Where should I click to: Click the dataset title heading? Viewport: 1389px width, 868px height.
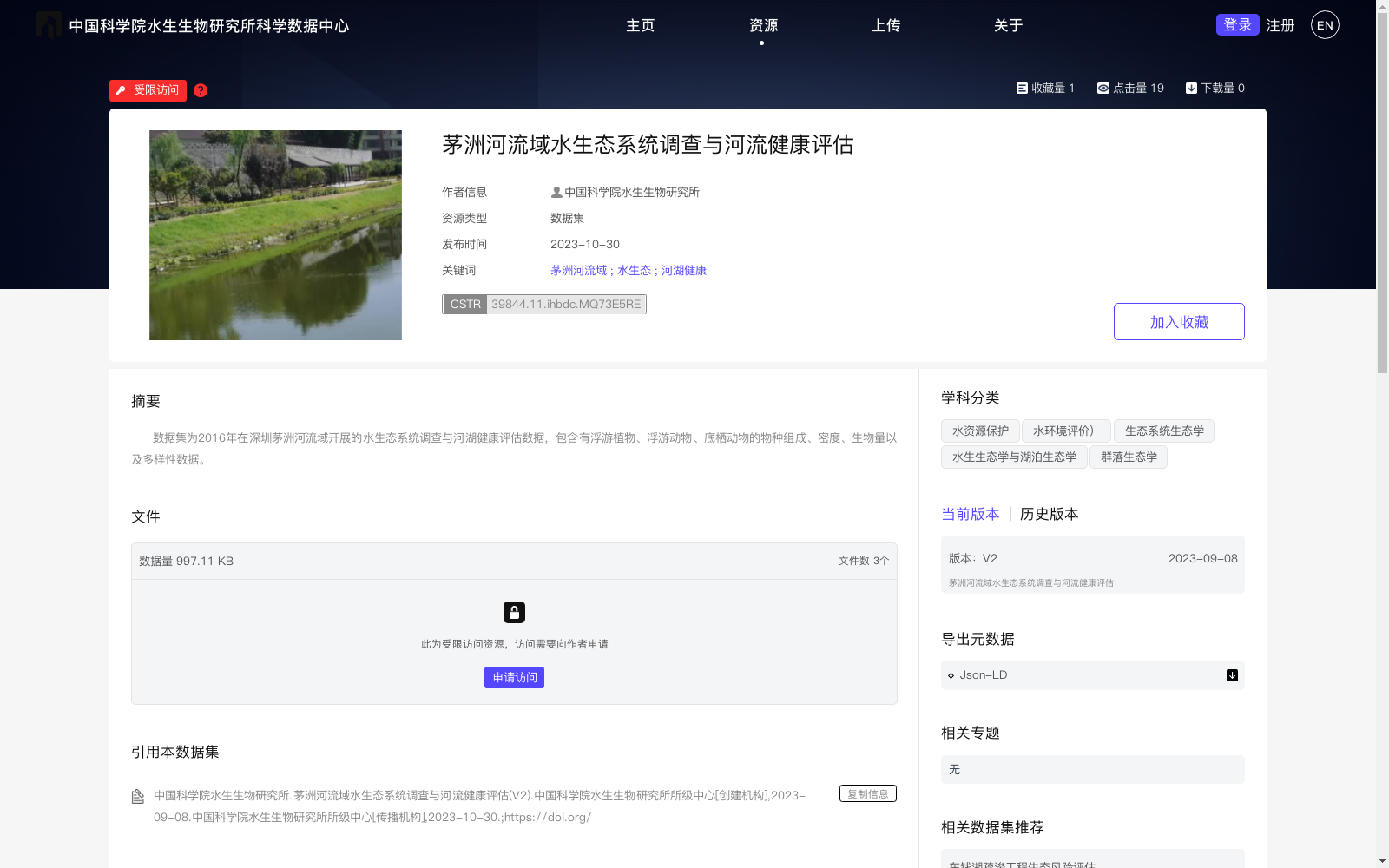(648, 145)
